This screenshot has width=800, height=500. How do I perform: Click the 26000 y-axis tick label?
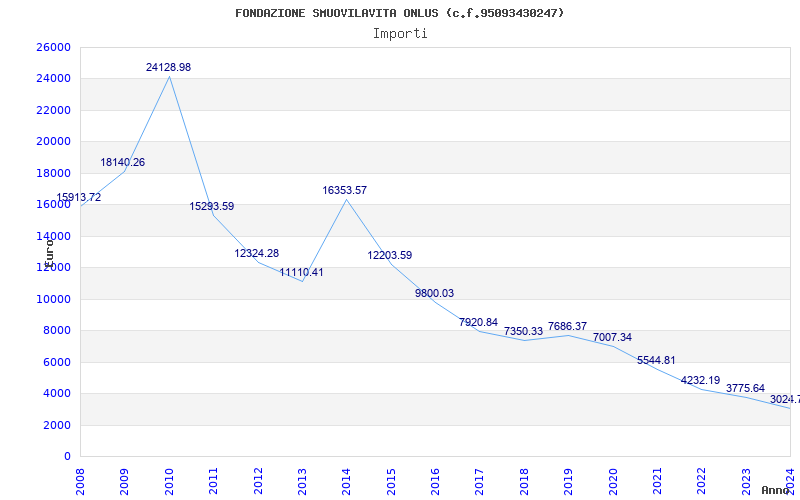tap(53, 47)
